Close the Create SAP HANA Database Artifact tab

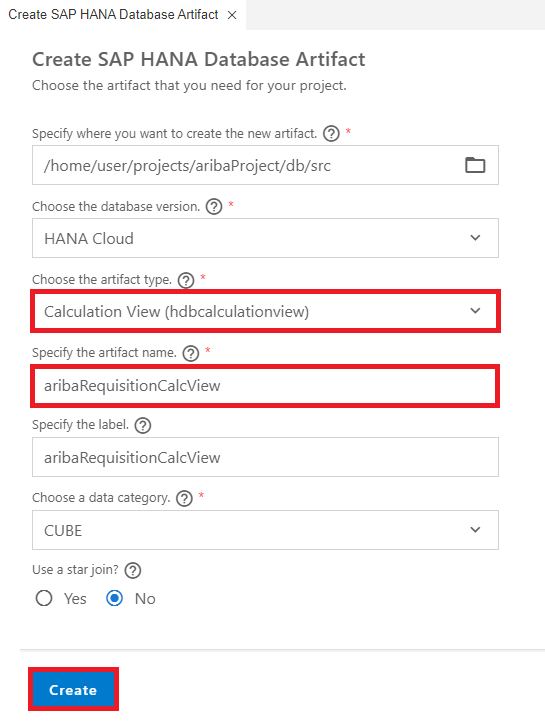(232, 15)
